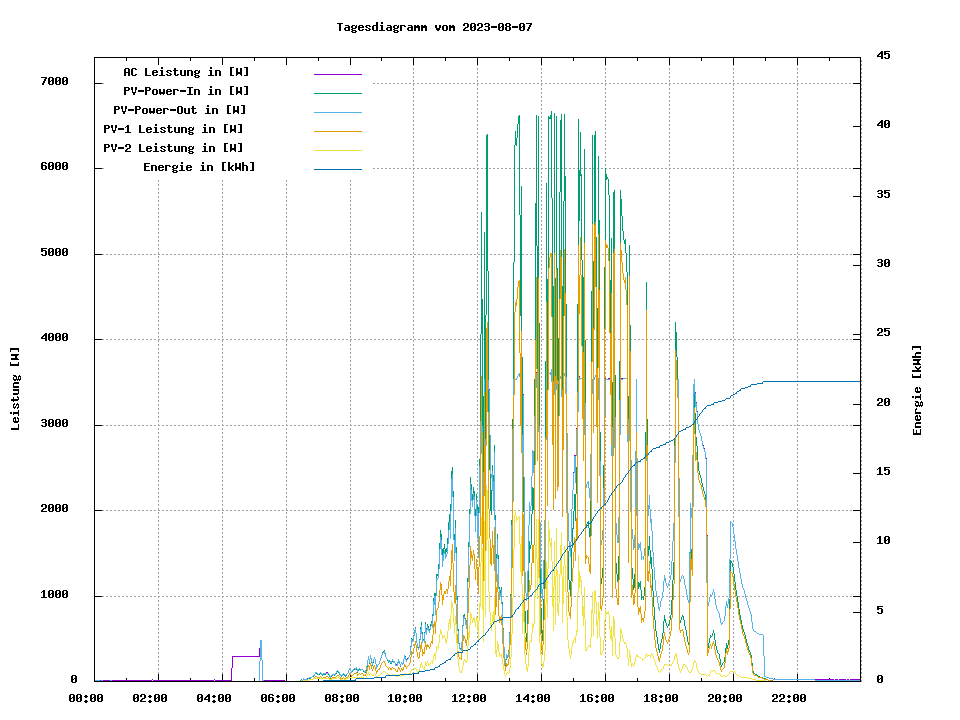Select the 20:00 time axis tick label
960x720 pixels.
[724, 698]
